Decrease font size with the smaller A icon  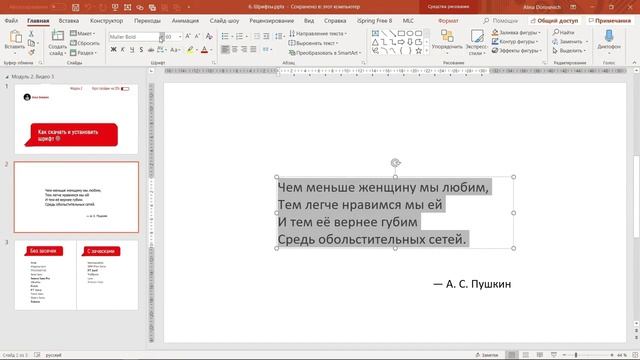(198, 36)
